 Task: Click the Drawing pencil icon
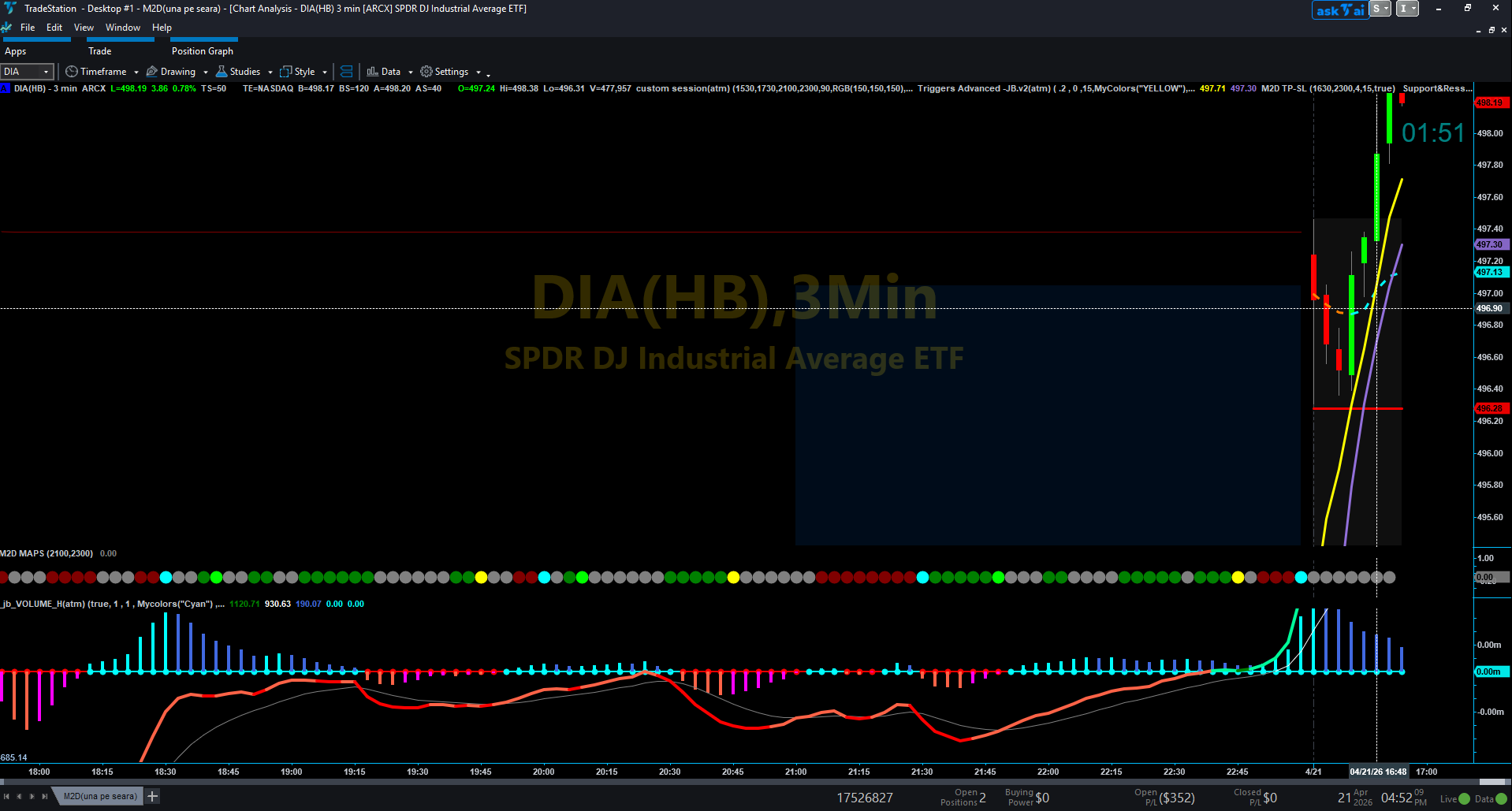(x=152, y=72)
